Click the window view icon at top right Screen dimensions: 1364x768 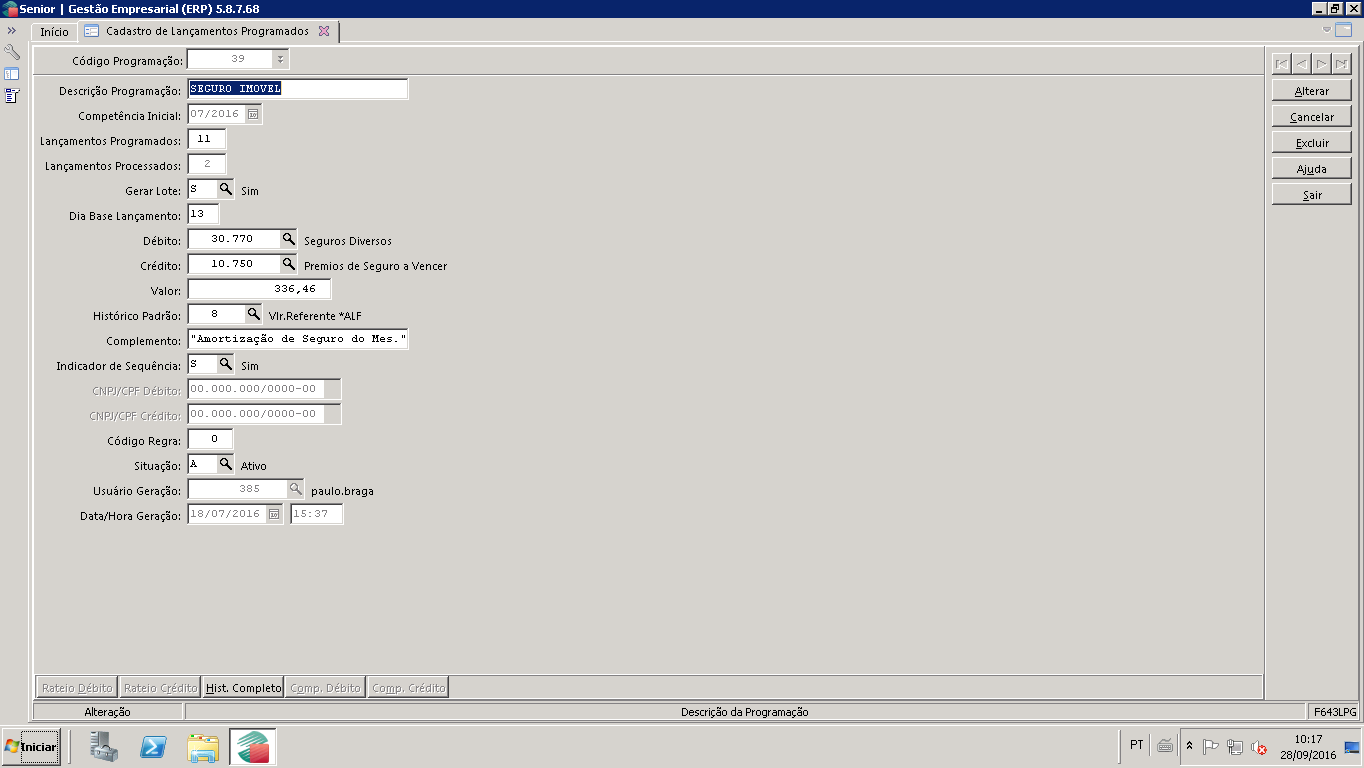click(x=1343, y=30)
